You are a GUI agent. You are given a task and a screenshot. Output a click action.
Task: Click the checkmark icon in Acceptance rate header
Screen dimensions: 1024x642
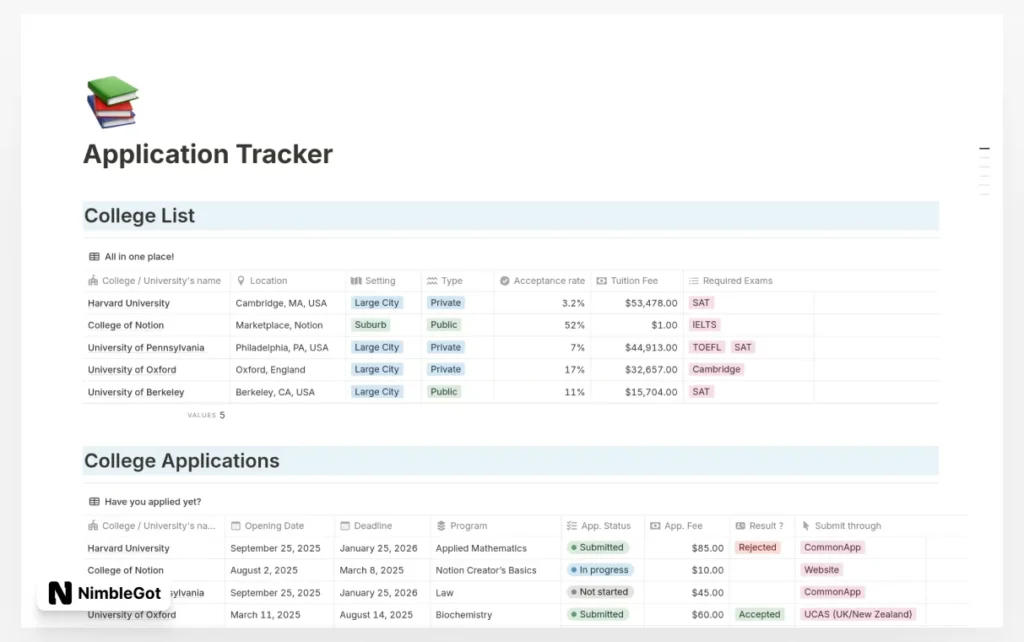[504, 281]
